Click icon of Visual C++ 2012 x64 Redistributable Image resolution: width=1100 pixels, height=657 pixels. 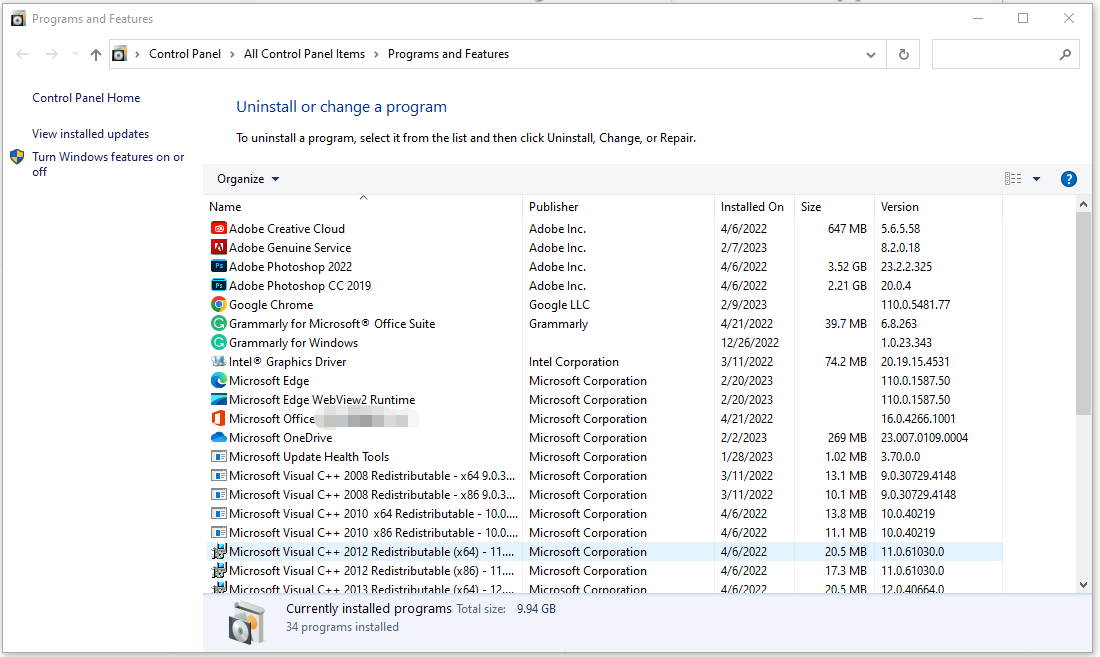coord(219,551)
